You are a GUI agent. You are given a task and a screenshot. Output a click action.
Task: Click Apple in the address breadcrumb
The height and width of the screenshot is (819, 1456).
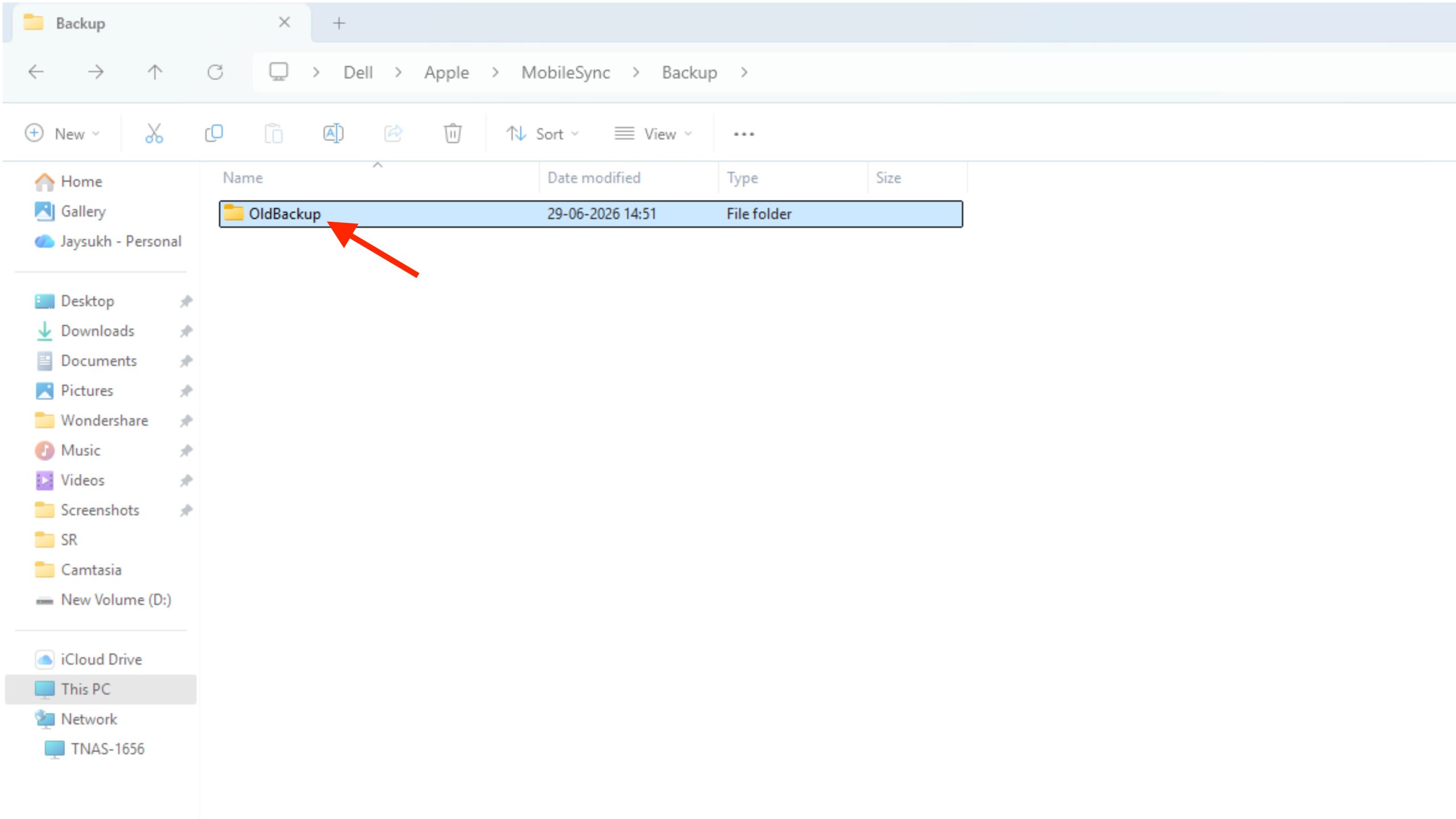pyautogui.click(x=446, y=73)
